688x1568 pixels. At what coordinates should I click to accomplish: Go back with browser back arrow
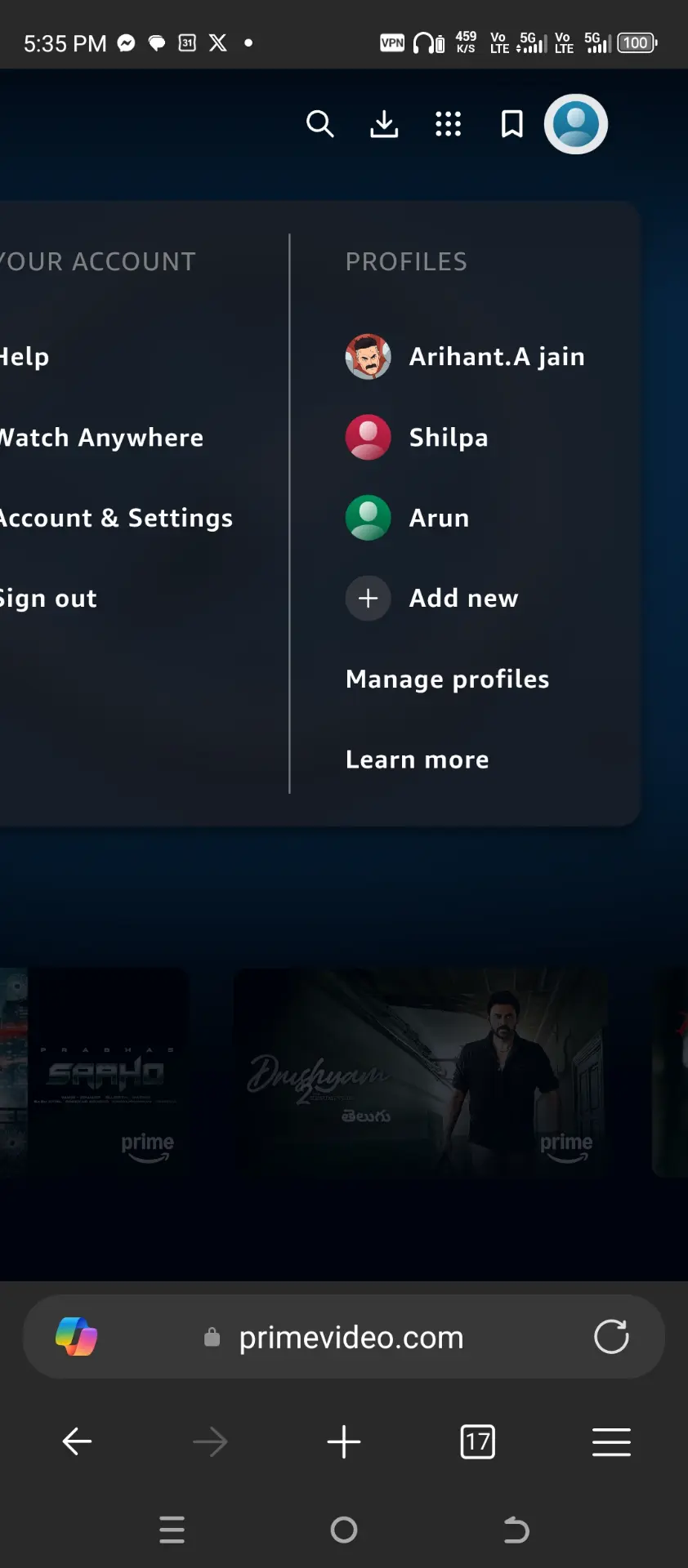77,1441
